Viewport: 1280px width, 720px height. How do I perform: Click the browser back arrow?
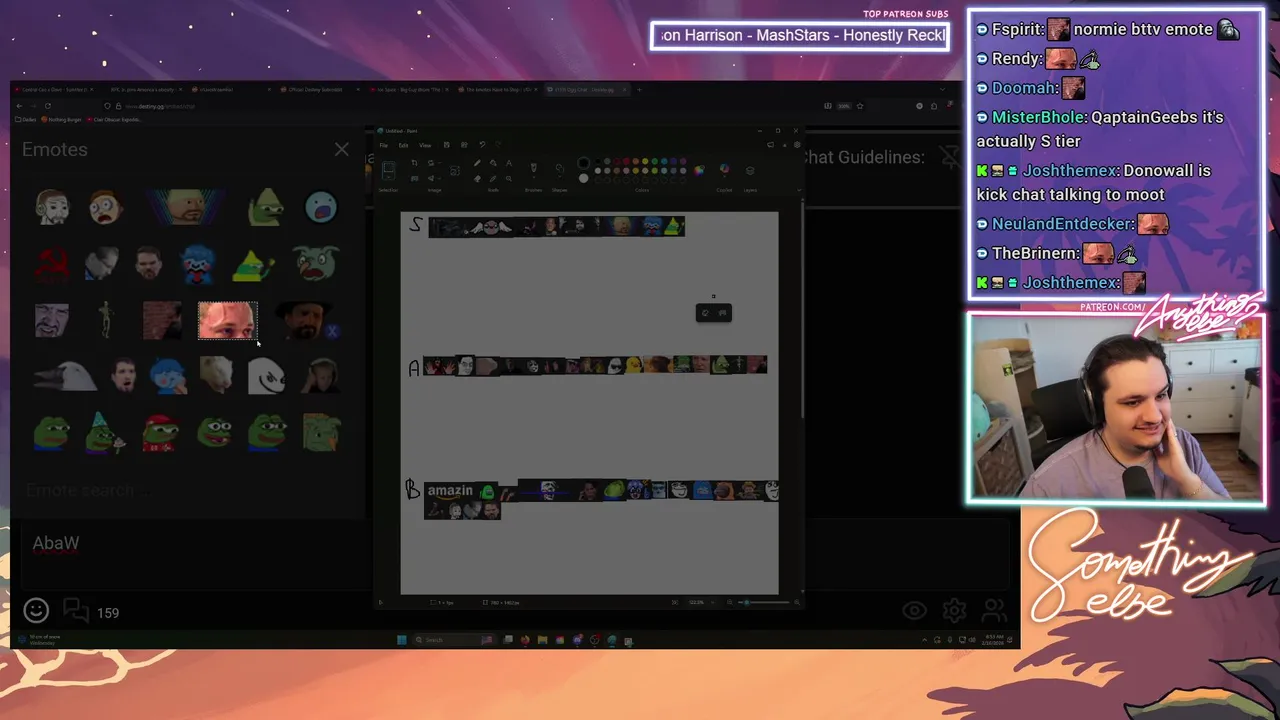click(19, 106)
